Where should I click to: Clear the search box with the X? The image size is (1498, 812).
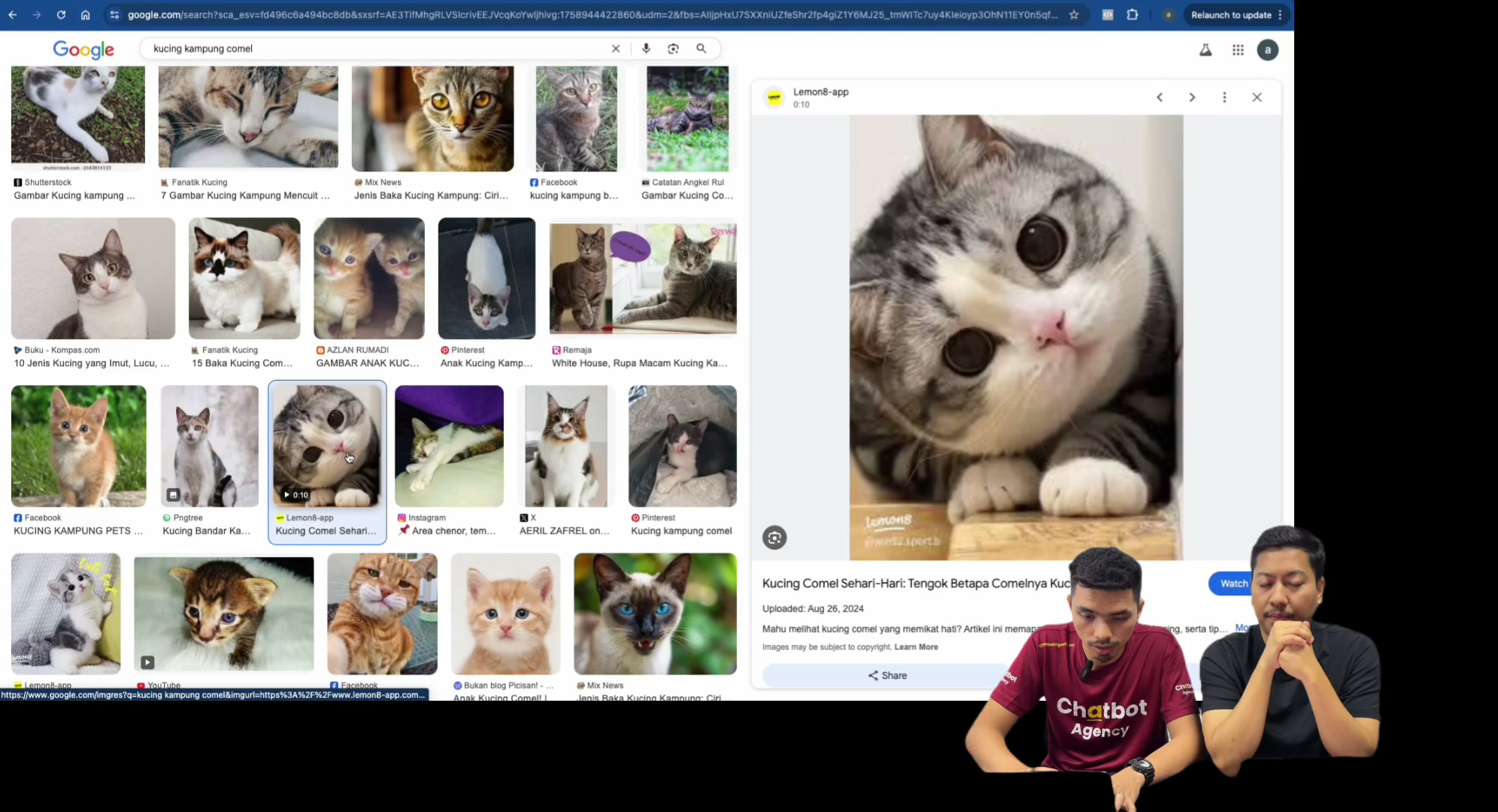click(x=616, y=48)
